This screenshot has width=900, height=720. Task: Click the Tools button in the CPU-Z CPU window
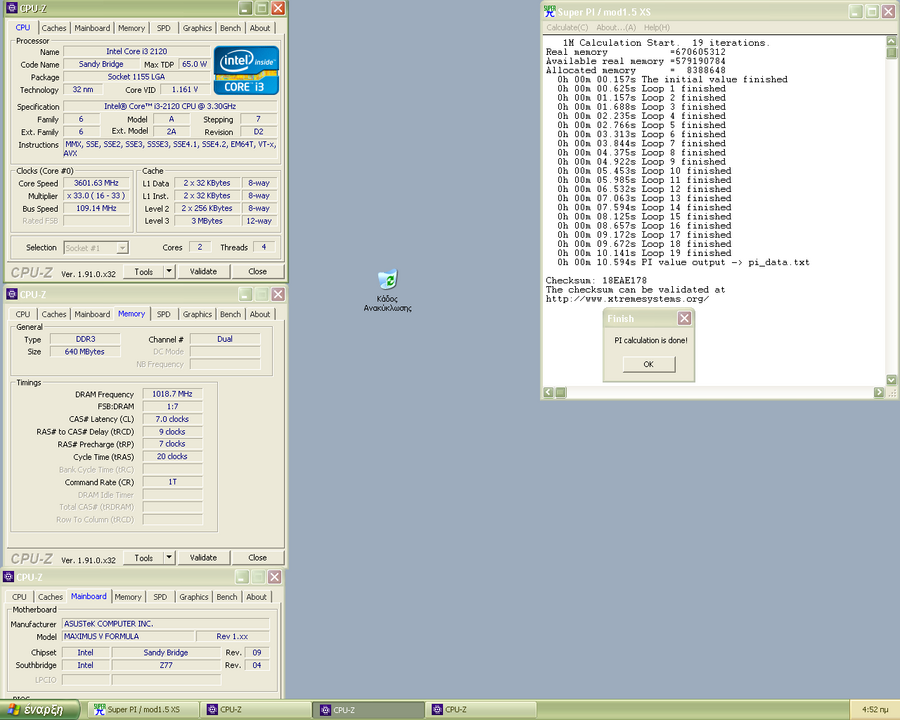point(143,271)
